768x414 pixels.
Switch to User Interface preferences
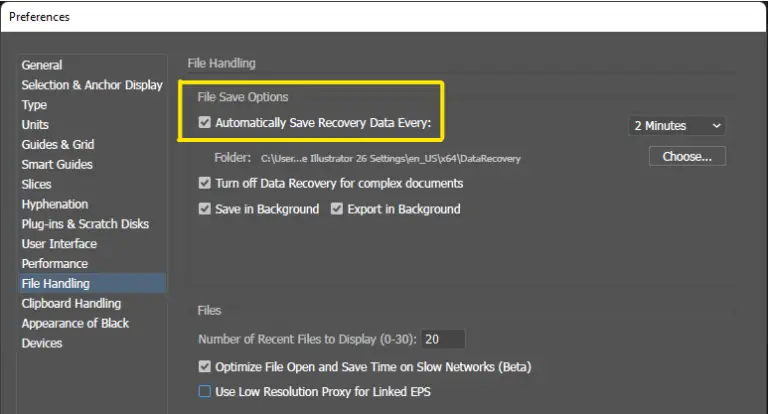pos(59,244)
